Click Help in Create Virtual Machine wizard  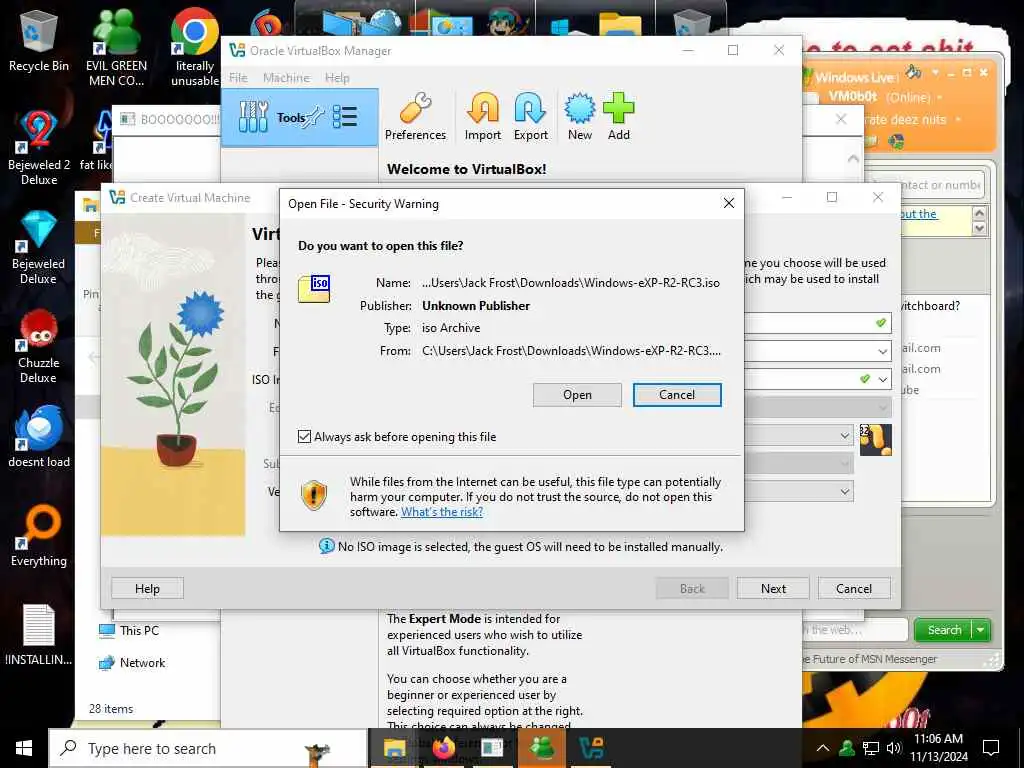[x=148, y=588]
